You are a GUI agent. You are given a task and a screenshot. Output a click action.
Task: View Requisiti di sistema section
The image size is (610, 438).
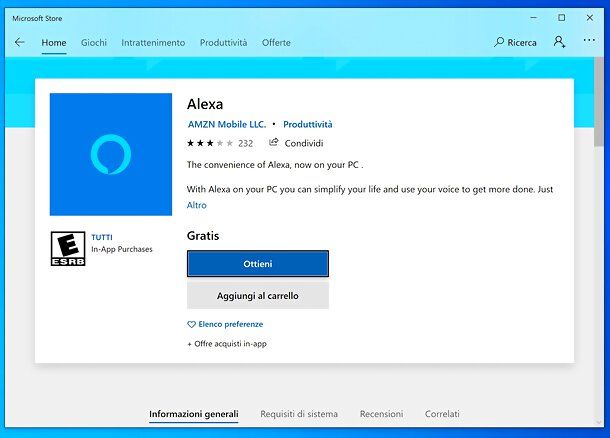299,414
